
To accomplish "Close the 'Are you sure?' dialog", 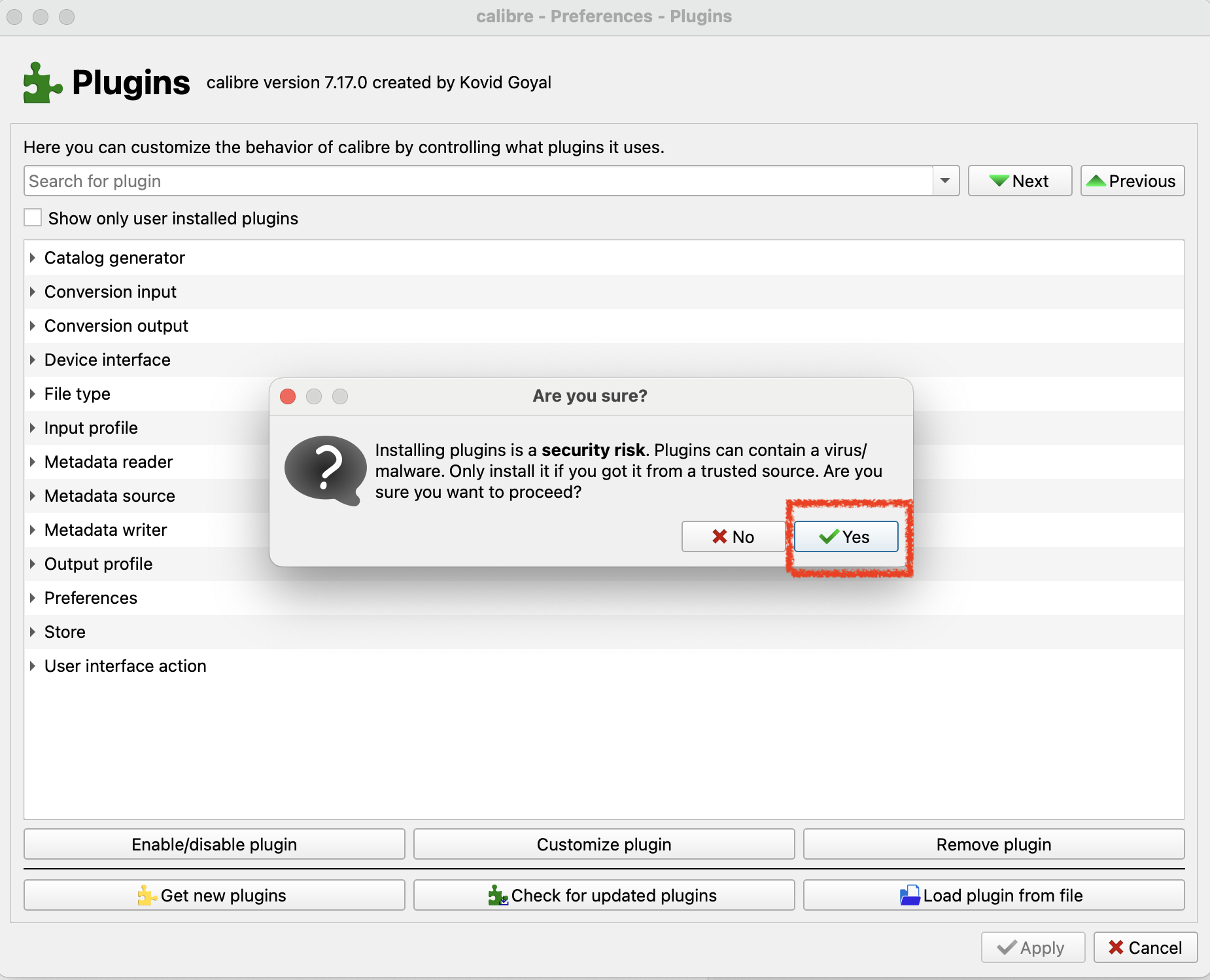I will coord(288,396).
